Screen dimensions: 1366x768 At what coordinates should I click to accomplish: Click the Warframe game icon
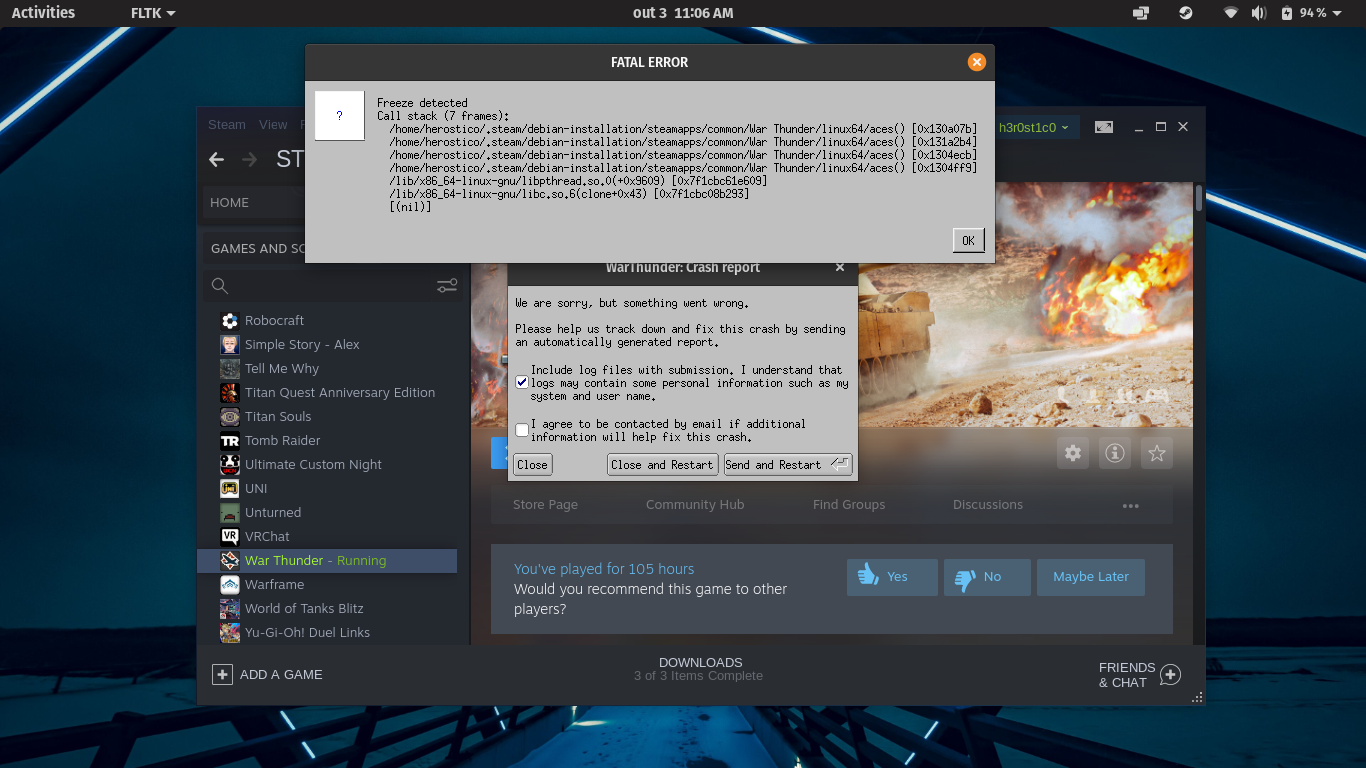pos(230,584)
